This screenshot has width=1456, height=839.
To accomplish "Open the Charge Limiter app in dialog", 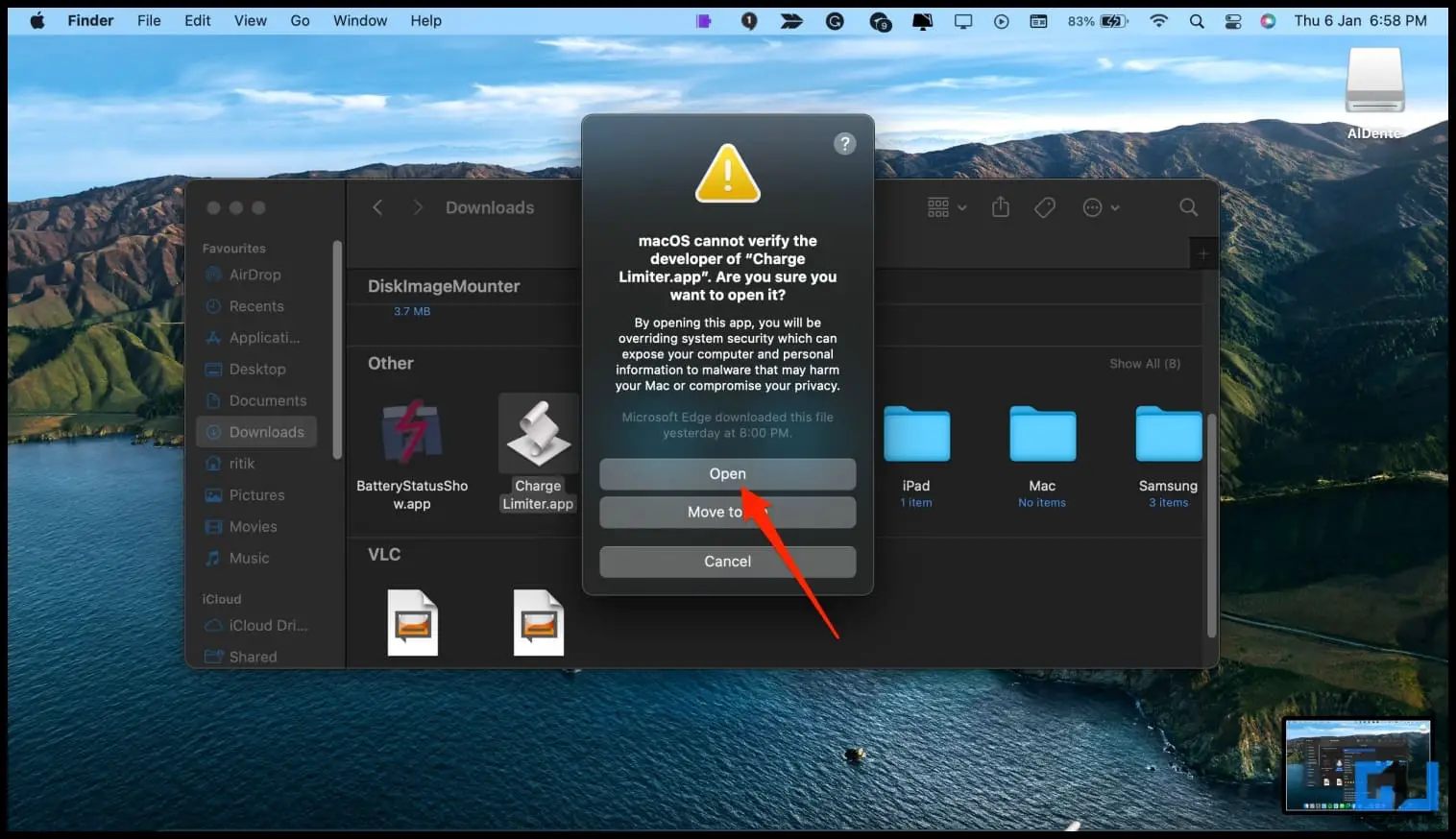I will click(727, 473).
